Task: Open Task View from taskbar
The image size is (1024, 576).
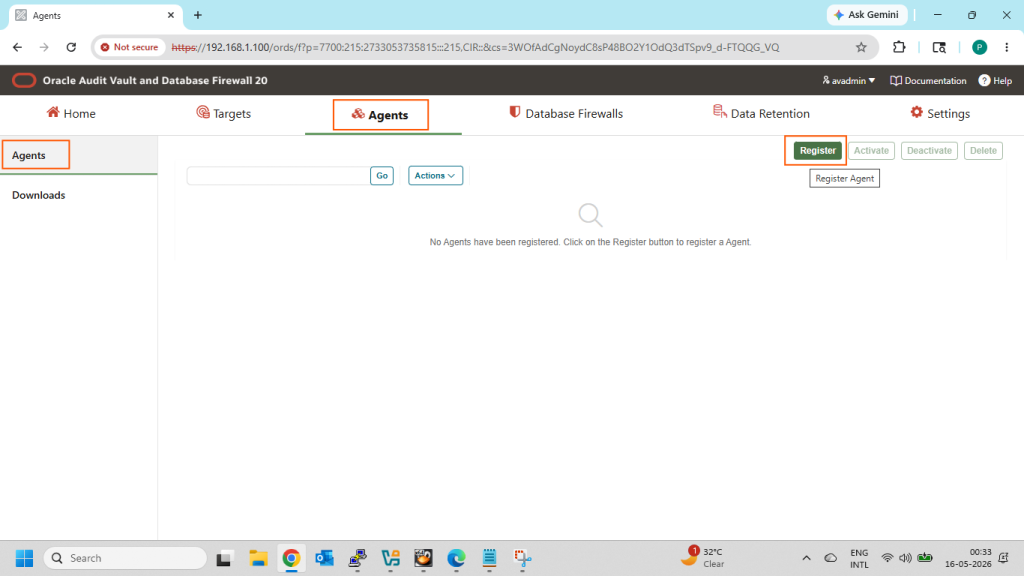Action: point(224,558)
